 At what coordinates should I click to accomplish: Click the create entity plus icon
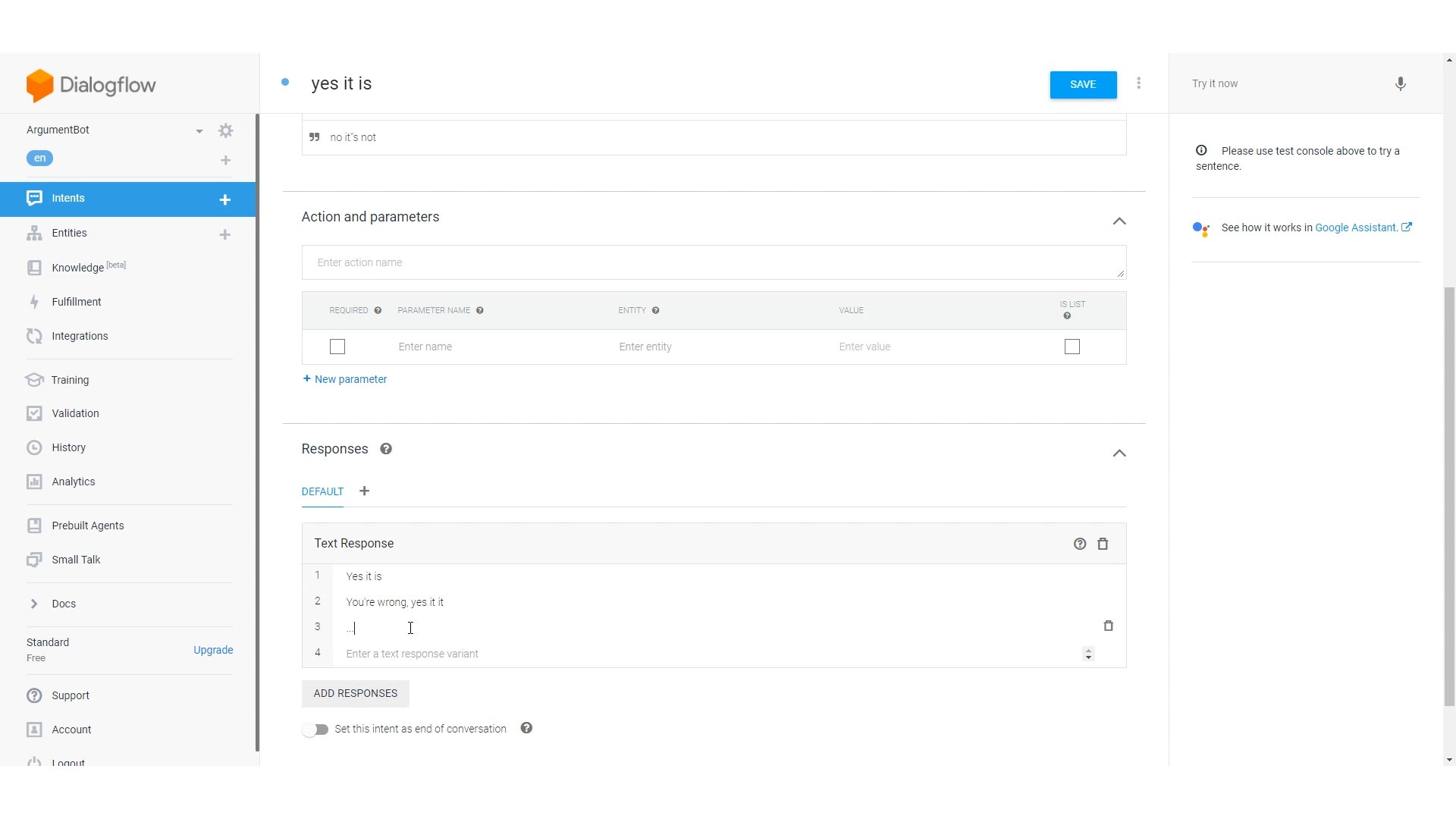point(225,234)
